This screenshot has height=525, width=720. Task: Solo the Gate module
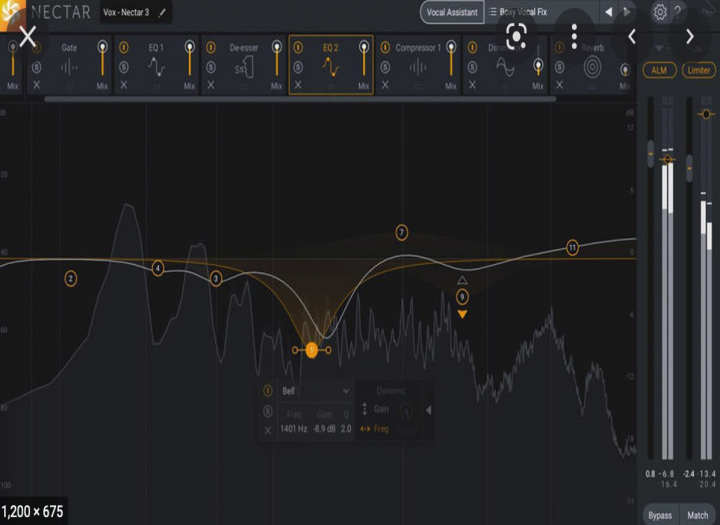(x=37, y=68)
